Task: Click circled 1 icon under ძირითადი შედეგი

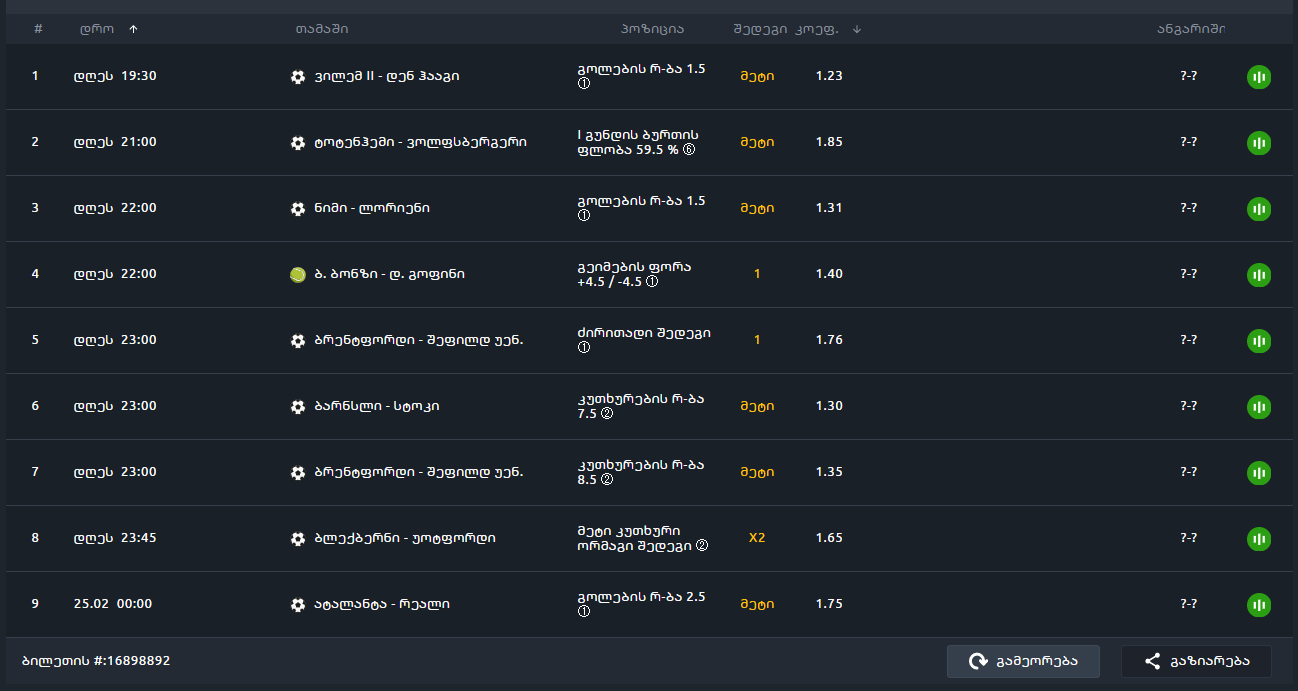Action: tap(584, 348)
